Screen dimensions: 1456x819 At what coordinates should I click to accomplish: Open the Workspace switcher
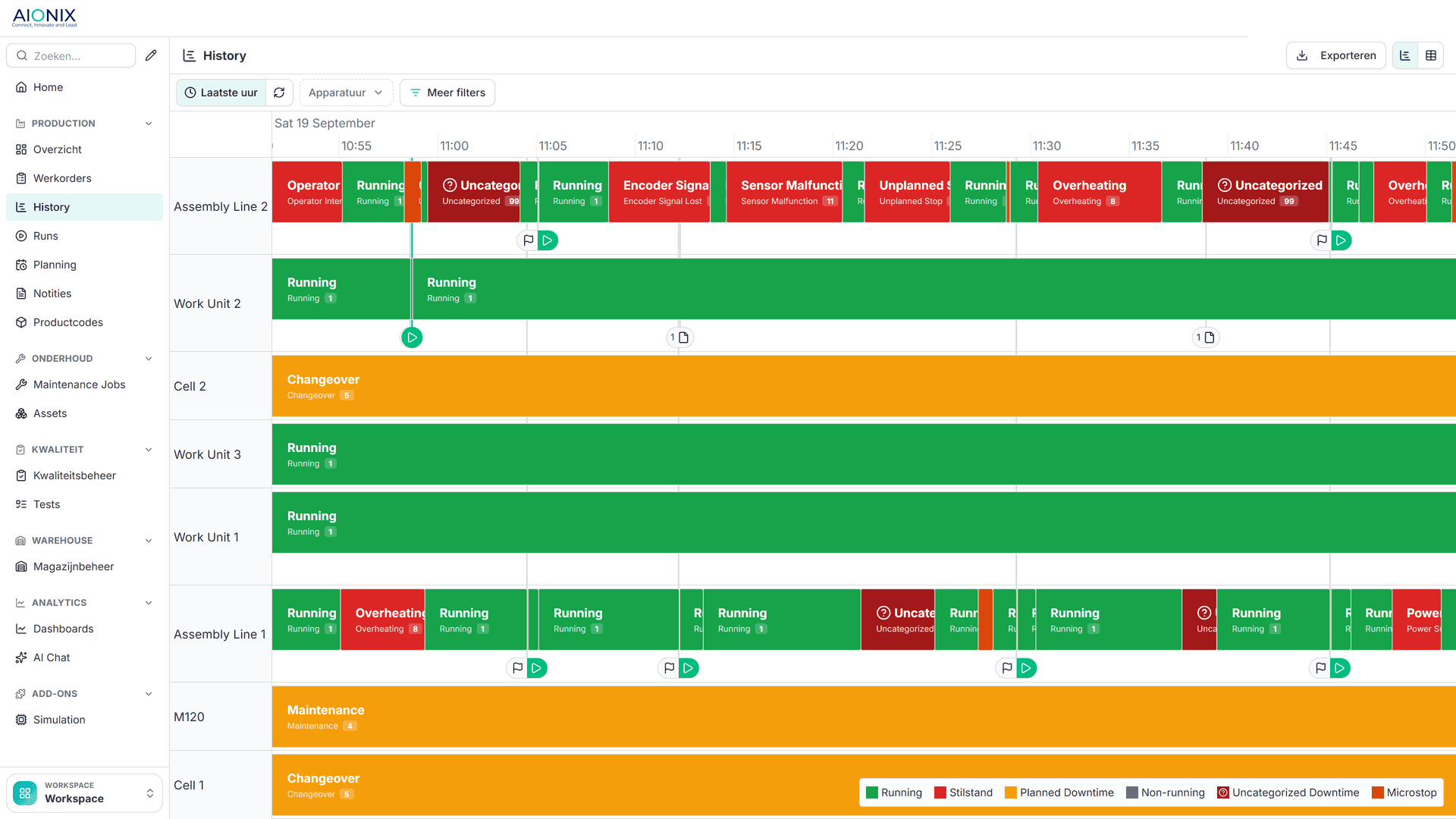pos(84,792)
